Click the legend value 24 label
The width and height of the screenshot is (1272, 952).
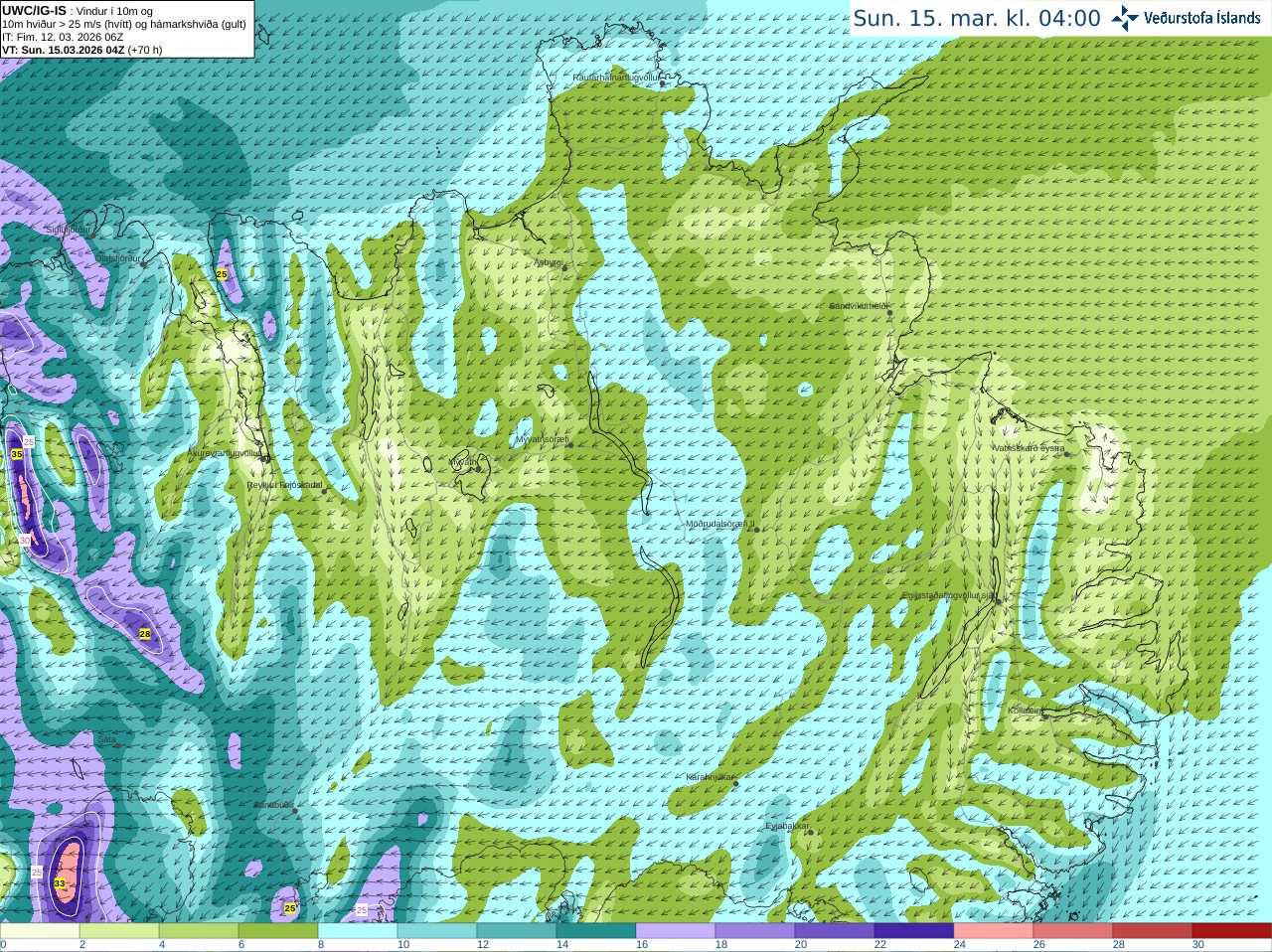point(960,945)
